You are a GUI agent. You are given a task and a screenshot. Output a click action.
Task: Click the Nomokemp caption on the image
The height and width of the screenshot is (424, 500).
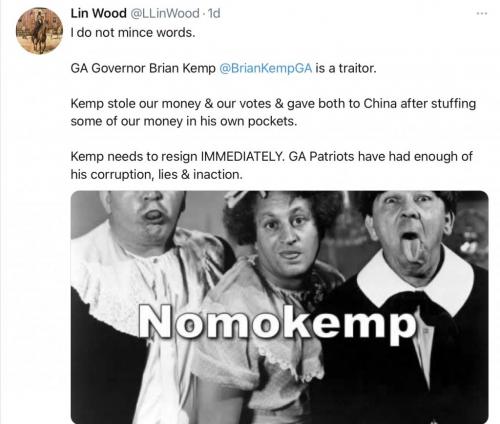(x=277, y=321)
